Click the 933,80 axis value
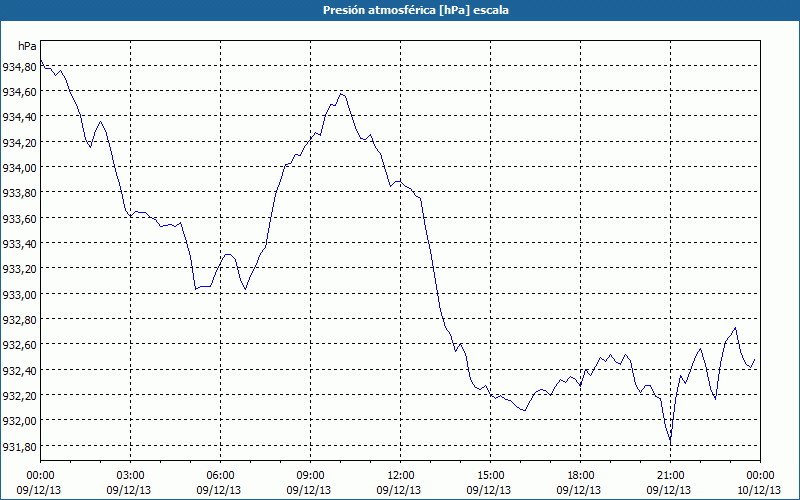Viewport: 800px width, 500px height. point(19,193)
